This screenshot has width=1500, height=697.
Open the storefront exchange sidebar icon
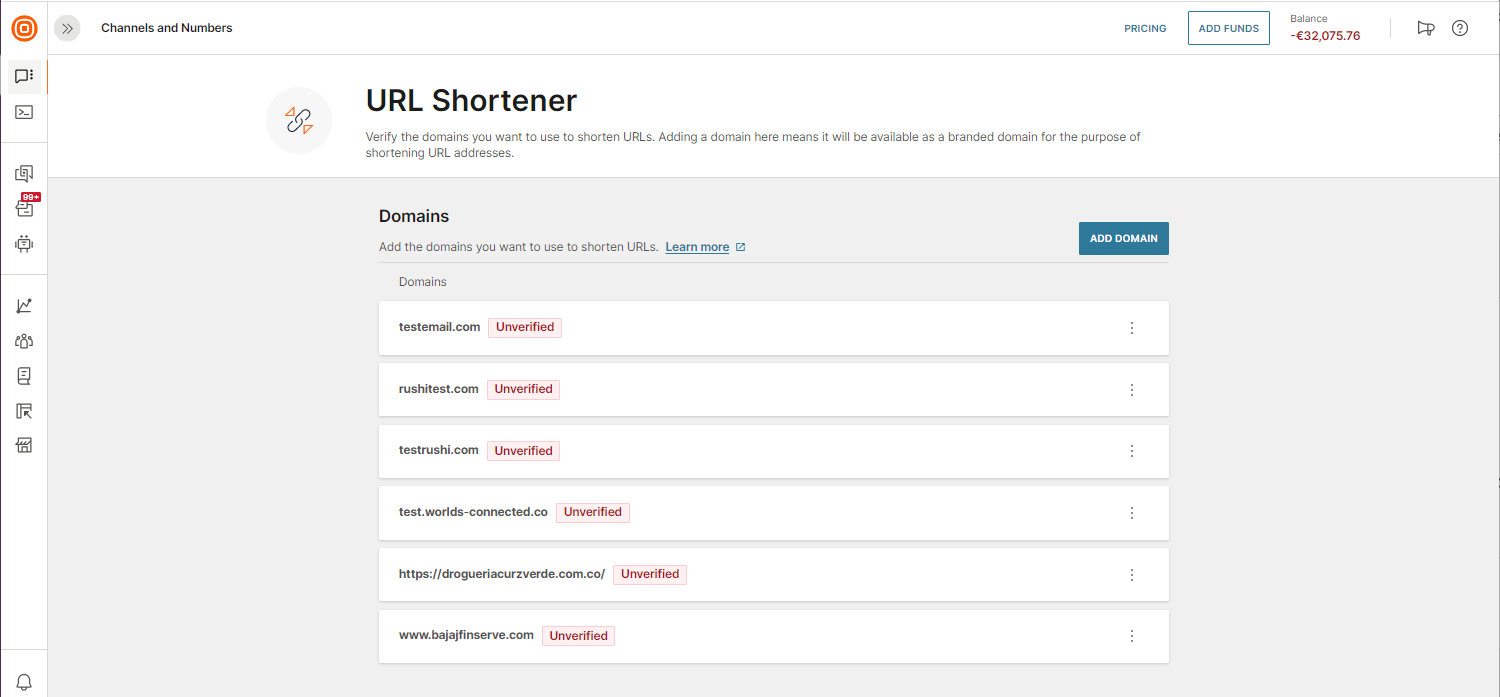24,445
